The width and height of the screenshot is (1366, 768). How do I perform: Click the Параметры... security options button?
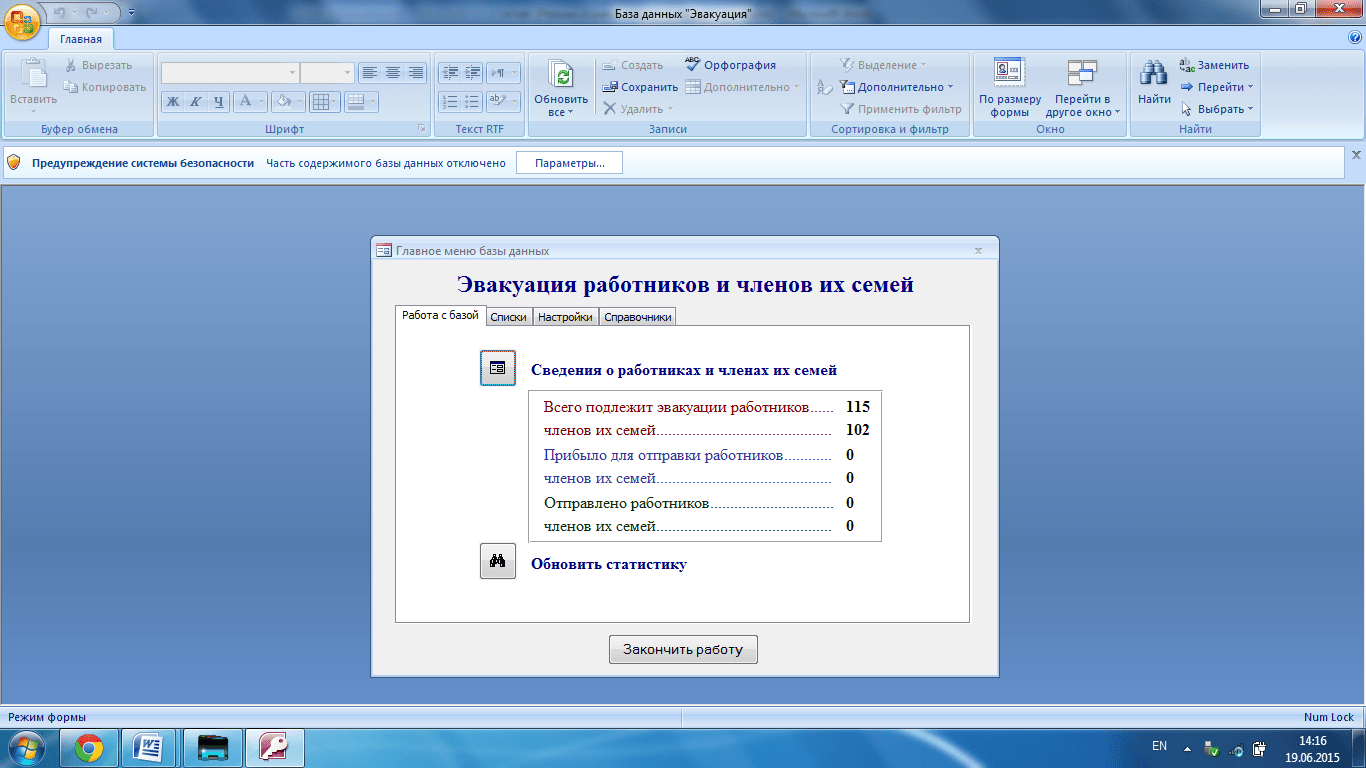(x=569, y=163)
